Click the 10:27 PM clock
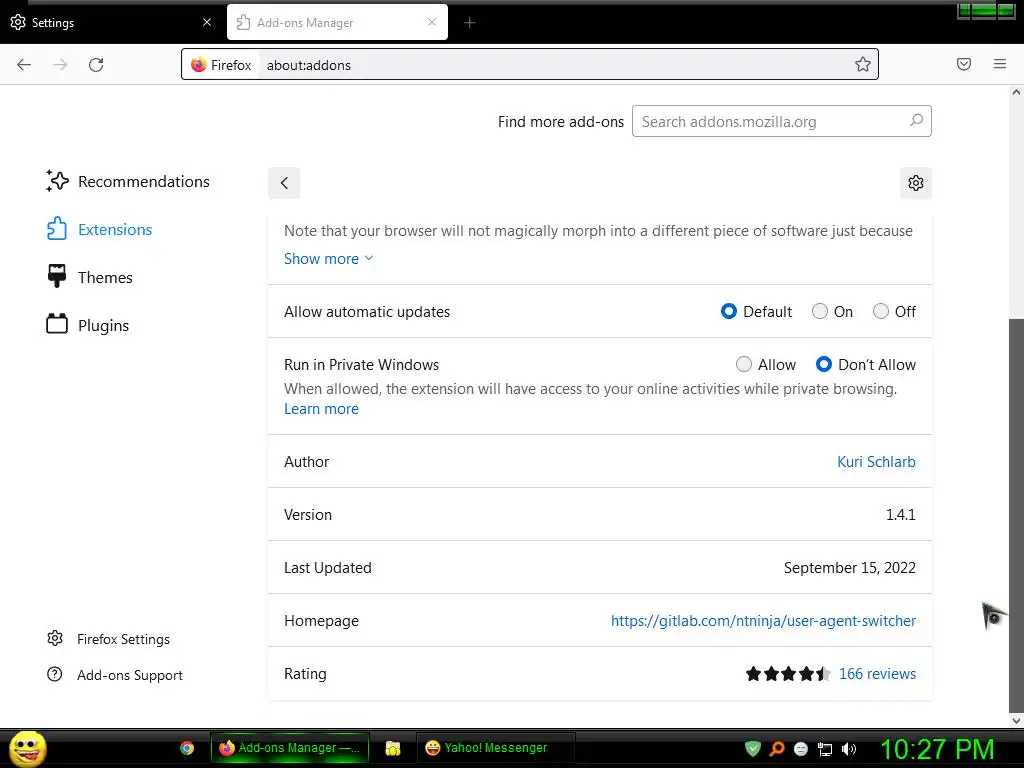The height and width of the screenshot is (768, 1024). click(x=937, y=749)
